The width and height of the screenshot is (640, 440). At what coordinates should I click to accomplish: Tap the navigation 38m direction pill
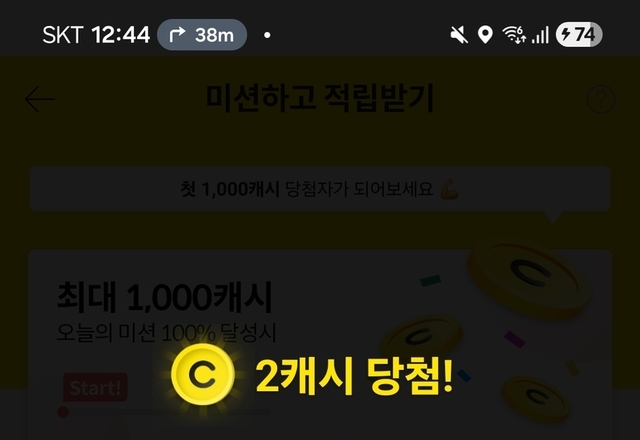[x=202, y=35]
